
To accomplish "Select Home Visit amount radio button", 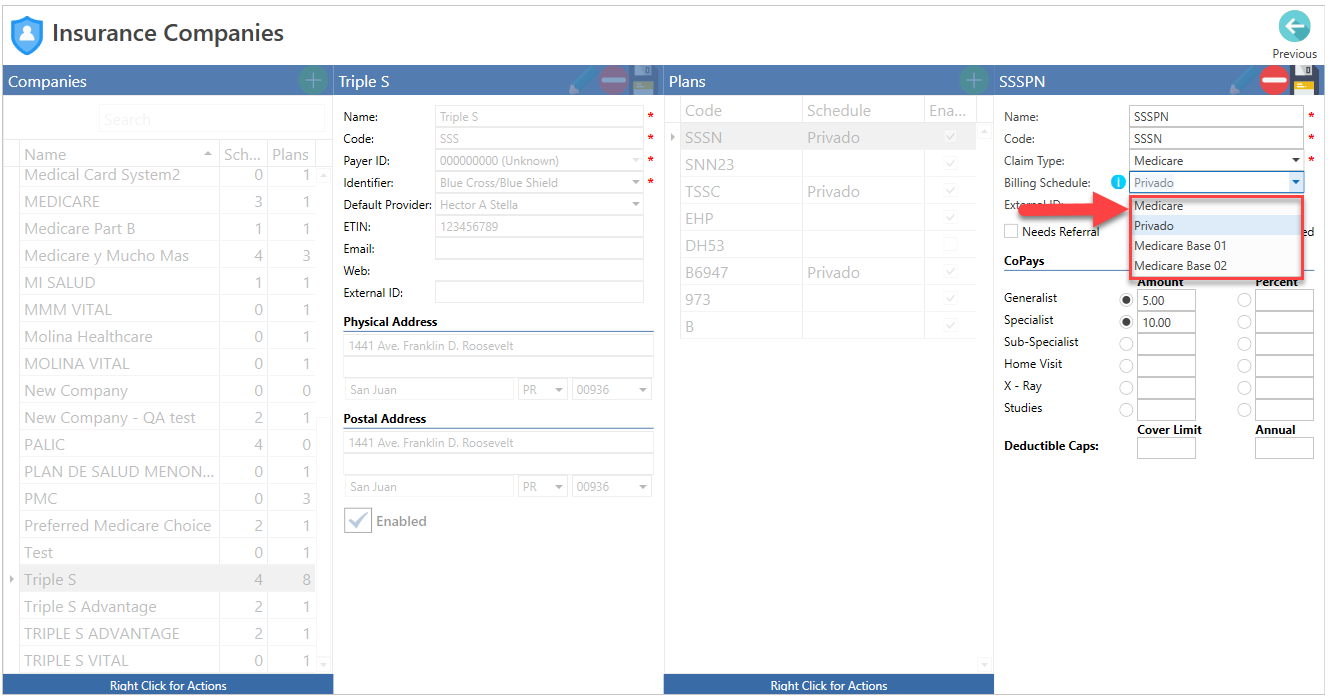I will tap(1127, 366).
